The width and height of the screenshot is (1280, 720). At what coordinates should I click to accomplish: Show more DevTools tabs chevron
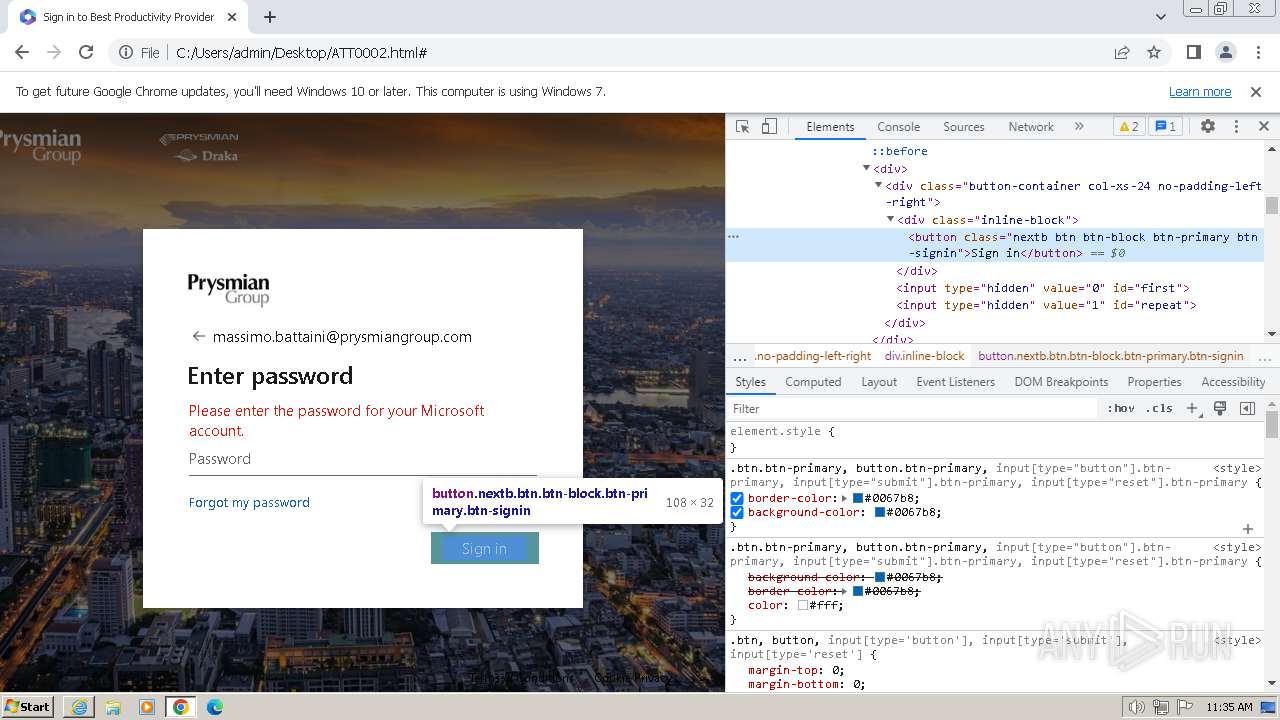(1079, 127)
